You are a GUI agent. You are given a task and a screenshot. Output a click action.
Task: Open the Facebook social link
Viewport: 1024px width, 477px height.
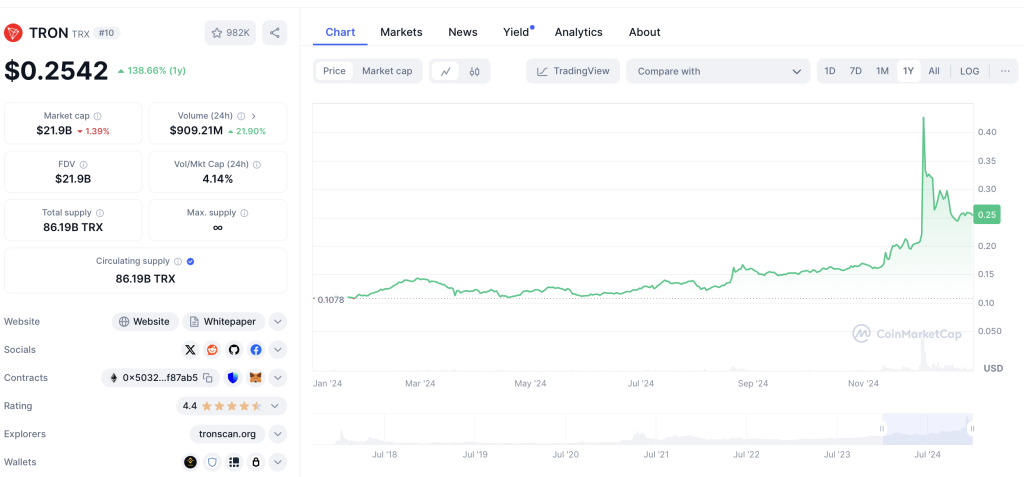256,350
